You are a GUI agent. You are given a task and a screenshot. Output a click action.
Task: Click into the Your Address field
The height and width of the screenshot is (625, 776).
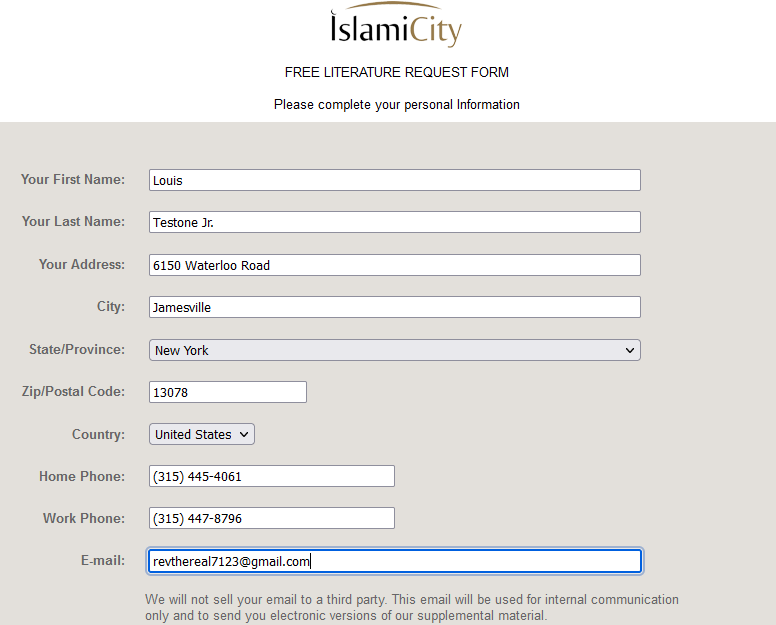pos(394,265)
